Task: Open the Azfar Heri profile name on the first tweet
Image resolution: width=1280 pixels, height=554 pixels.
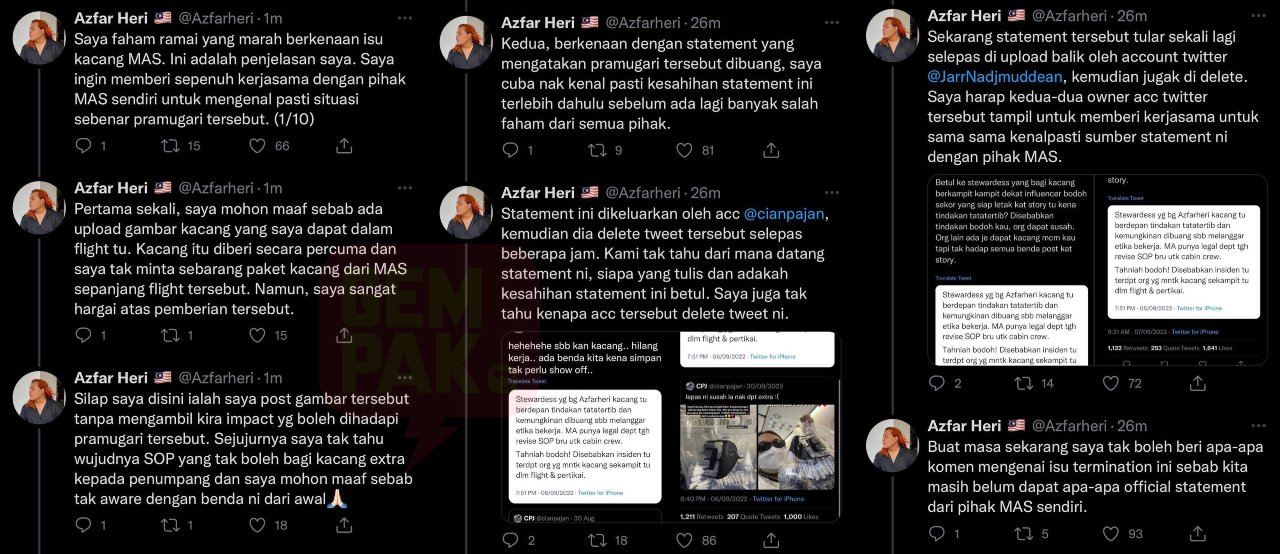Action: (111, 18)
